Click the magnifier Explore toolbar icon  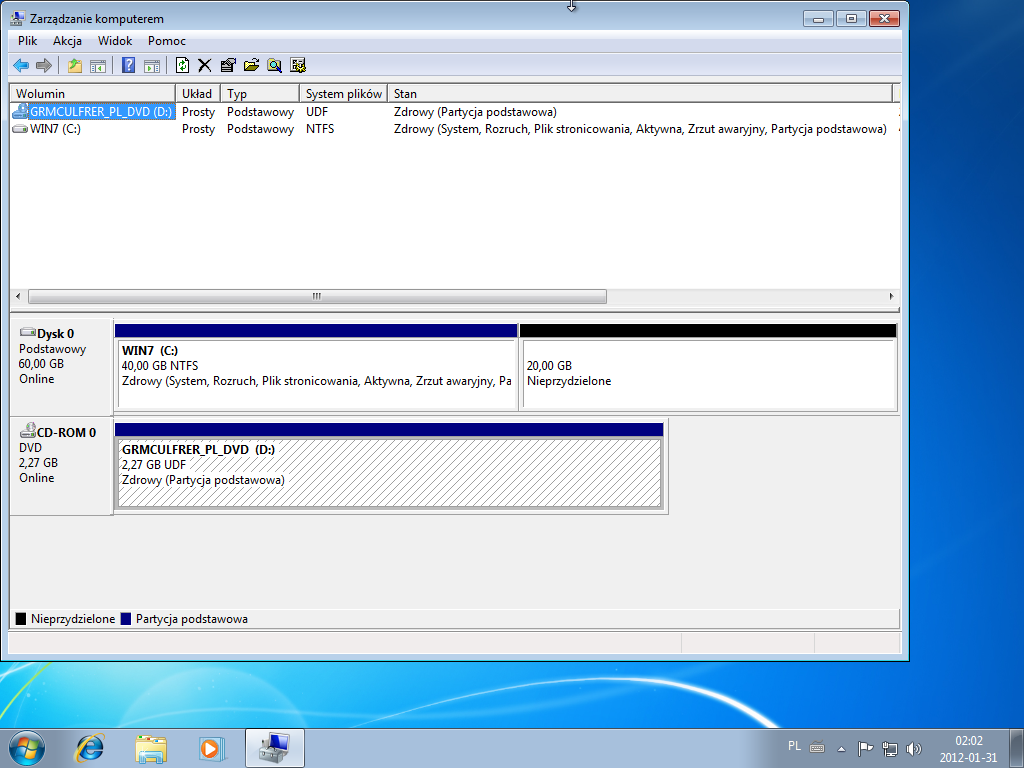click(274, 65)
